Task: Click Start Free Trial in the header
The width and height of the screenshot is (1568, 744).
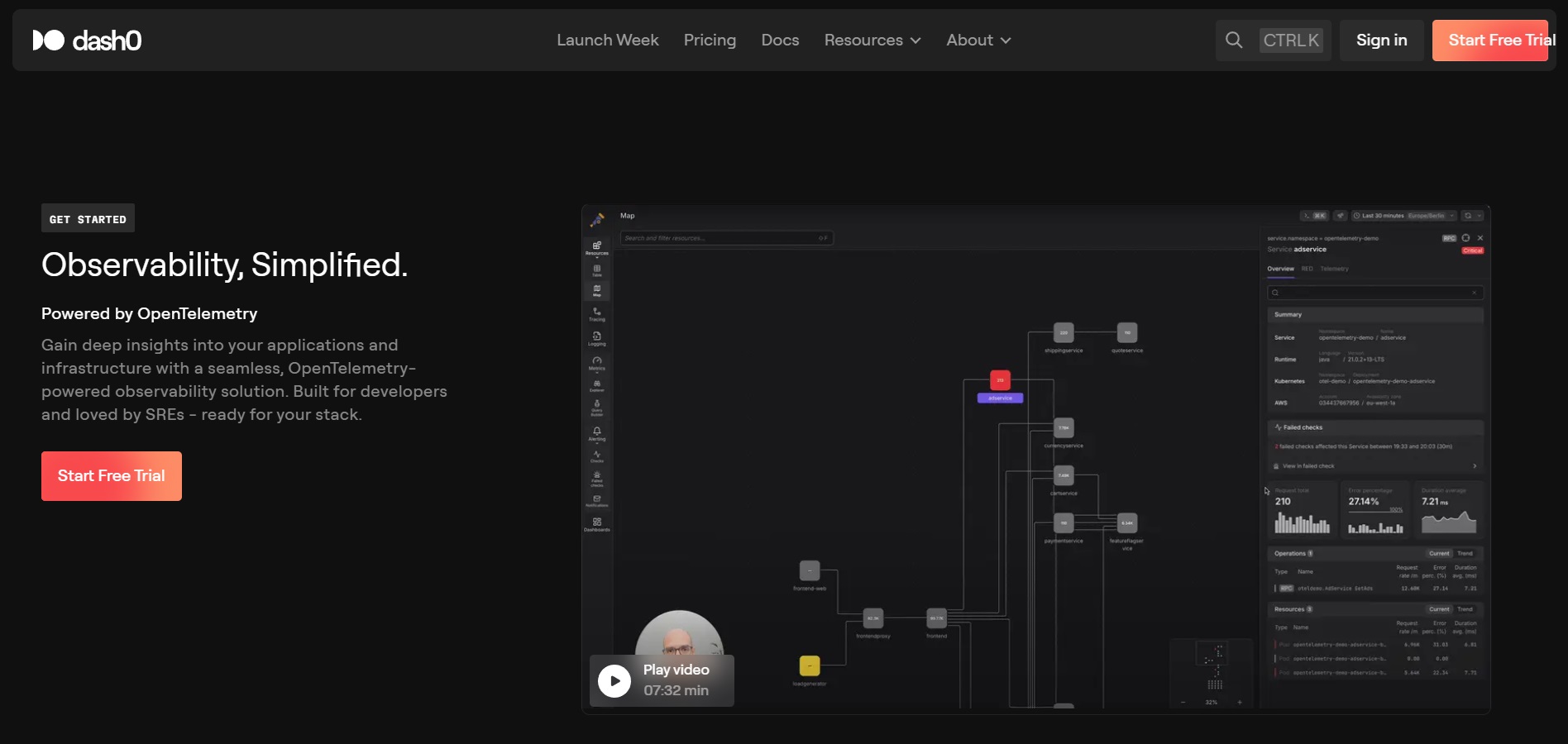Action: [1490, 40]
